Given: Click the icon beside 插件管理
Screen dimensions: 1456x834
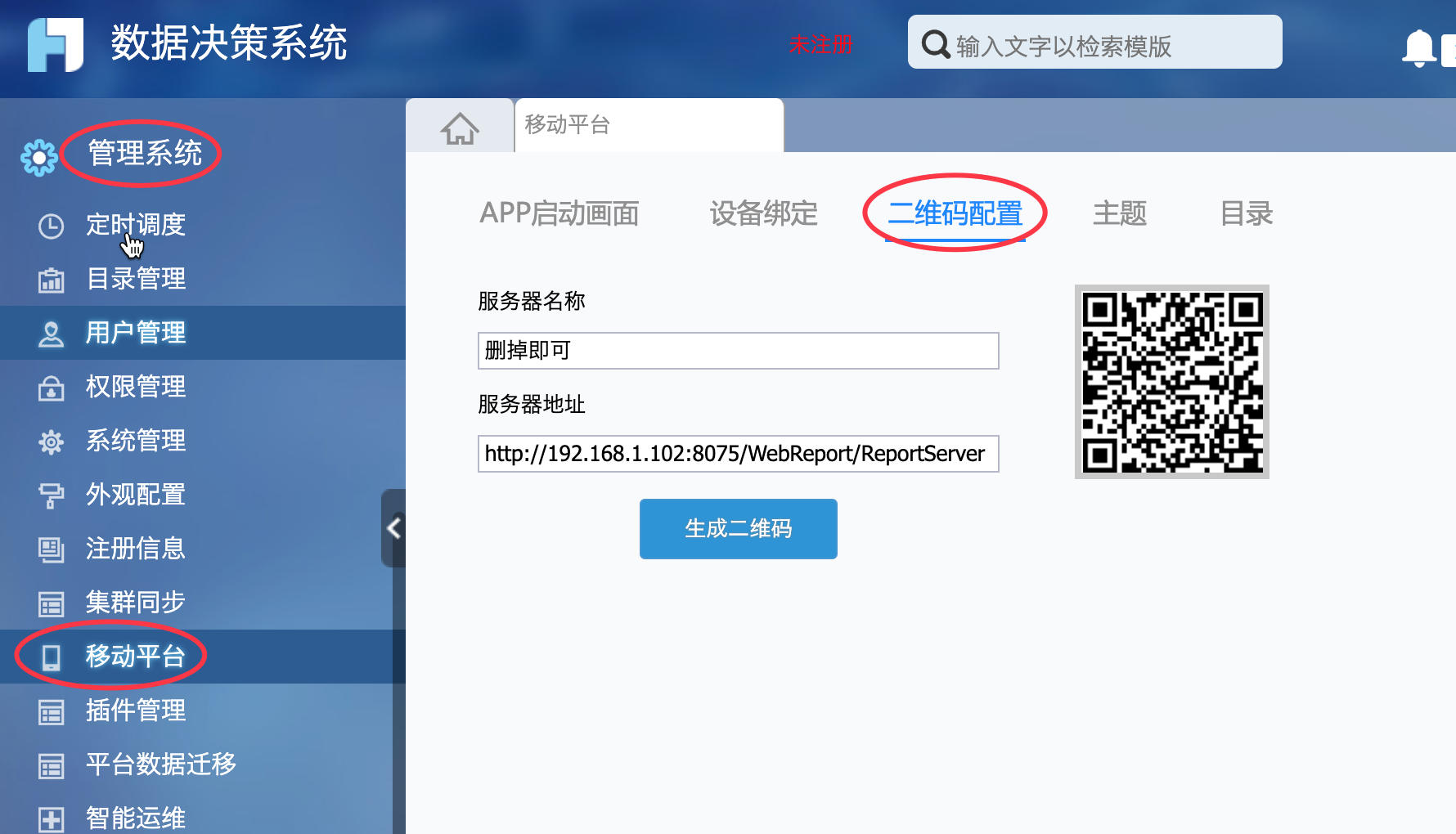Looking at the screenshot, I should (51, 711).
